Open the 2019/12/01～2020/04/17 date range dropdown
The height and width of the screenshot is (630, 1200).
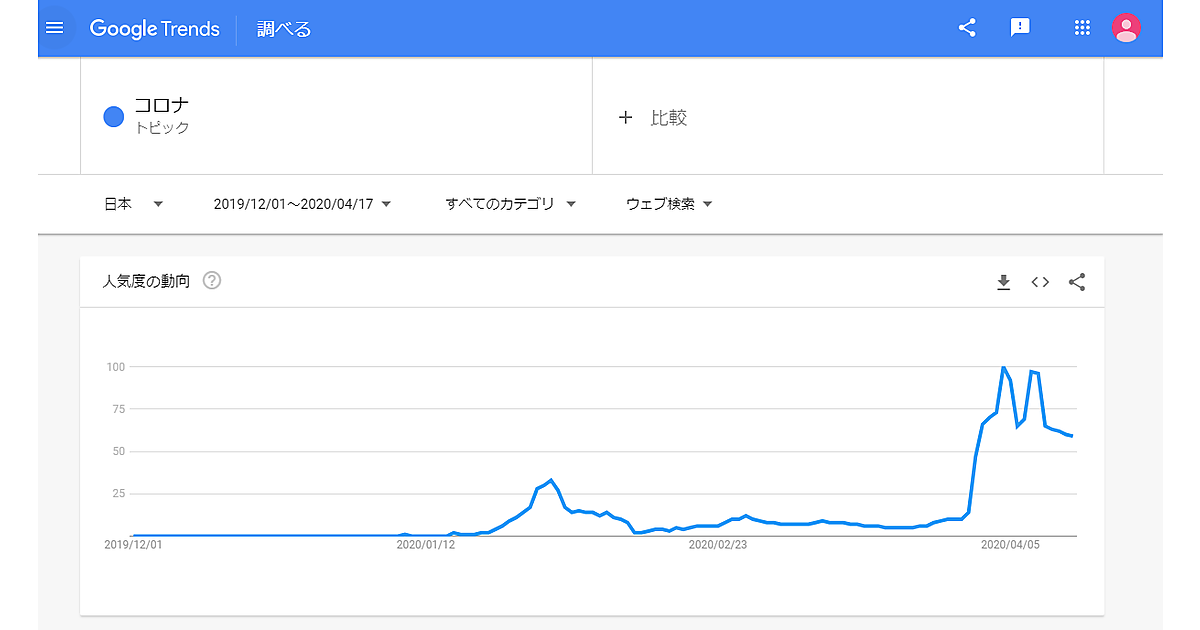302,204
